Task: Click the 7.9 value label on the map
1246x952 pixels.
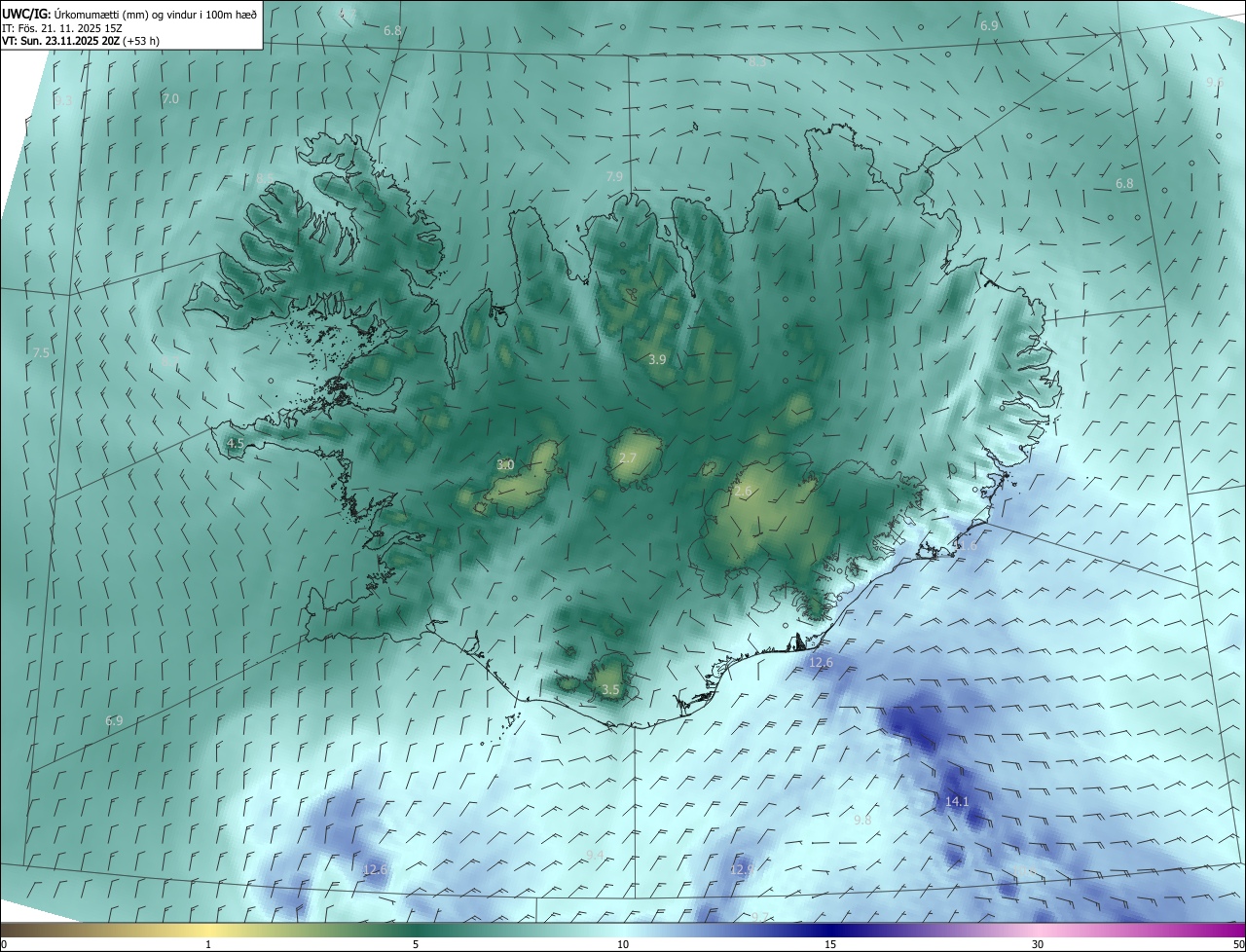Action: click(x=614, y=176)
